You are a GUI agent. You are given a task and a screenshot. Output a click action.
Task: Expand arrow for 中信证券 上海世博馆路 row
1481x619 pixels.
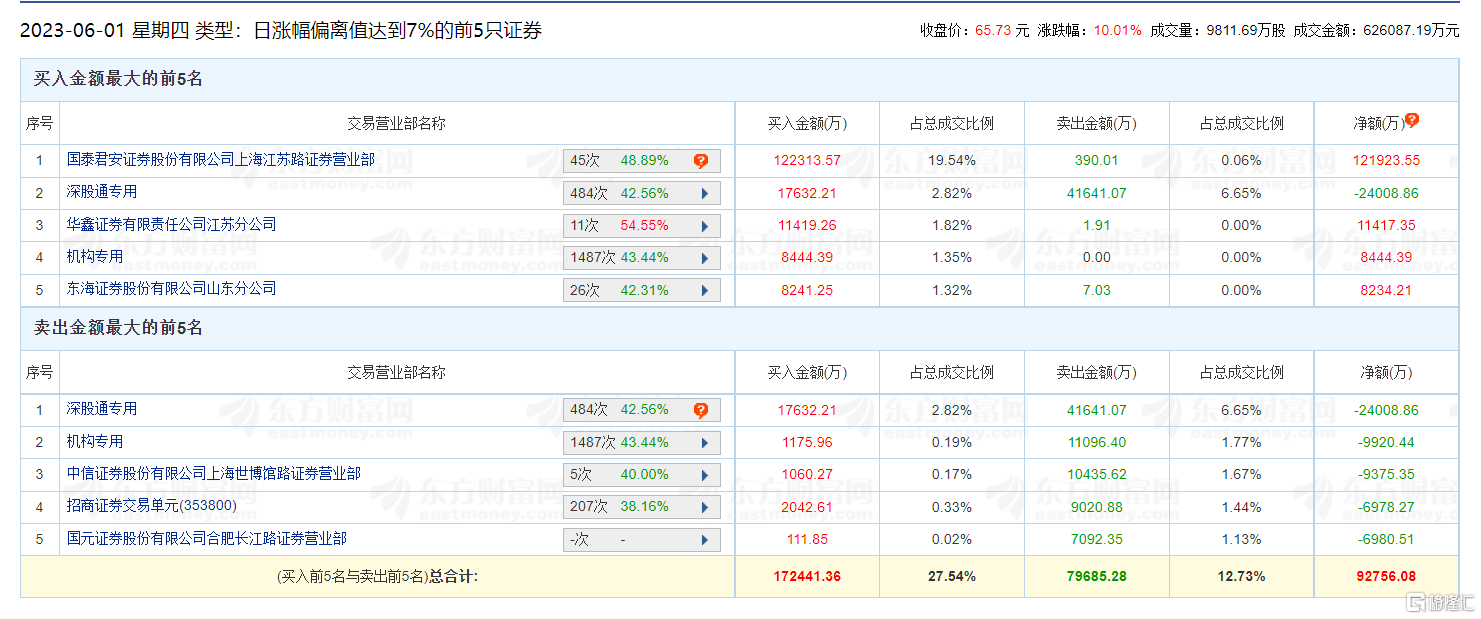click(x=704, y=475)
